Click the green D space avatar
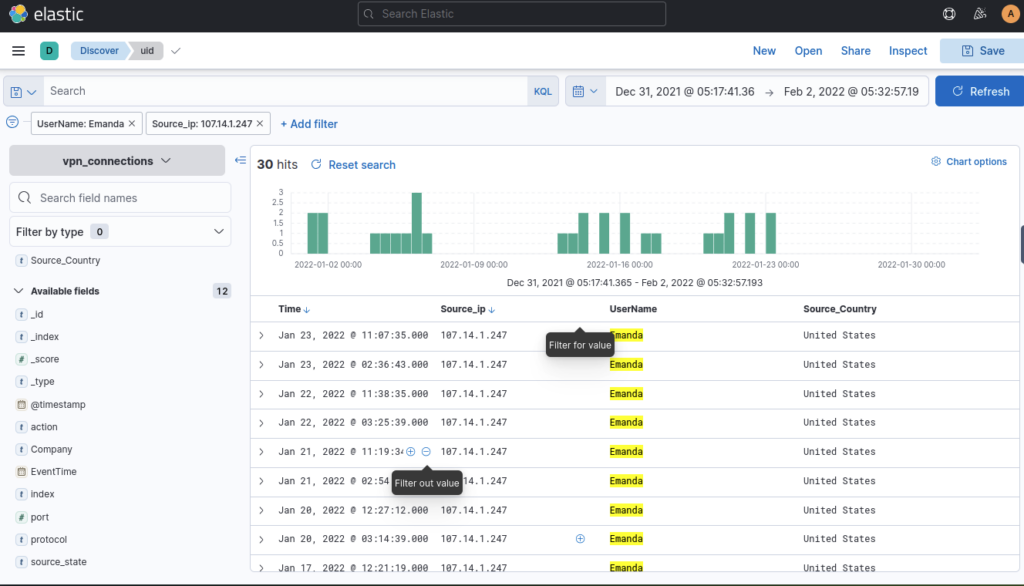1024x586 pixels. 49,50
